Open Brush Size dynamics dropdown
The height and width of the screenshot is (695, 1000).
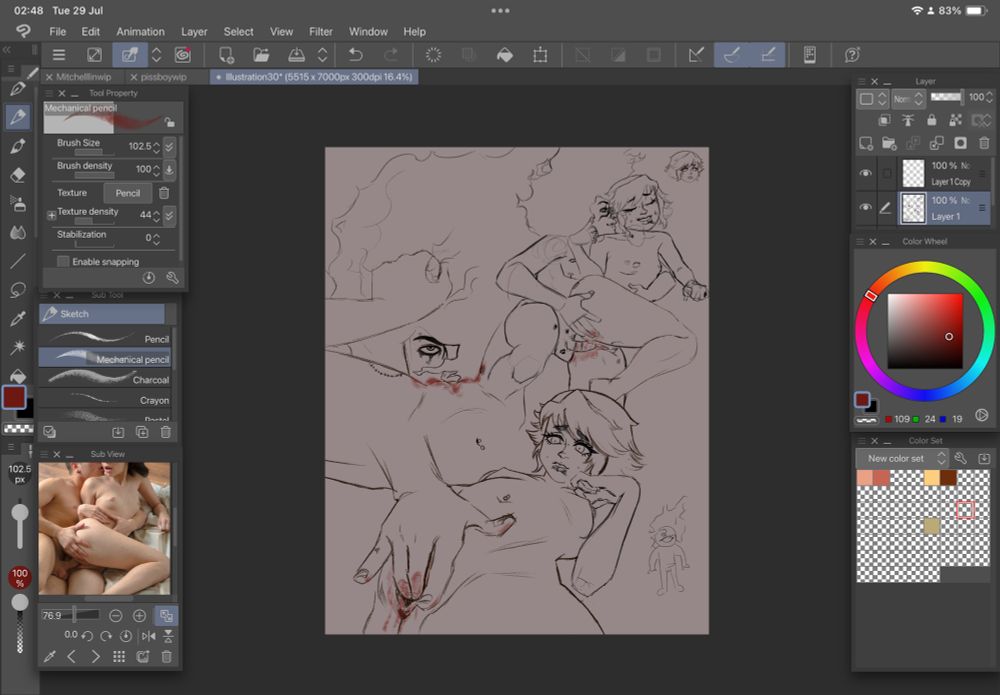(169, 147)
